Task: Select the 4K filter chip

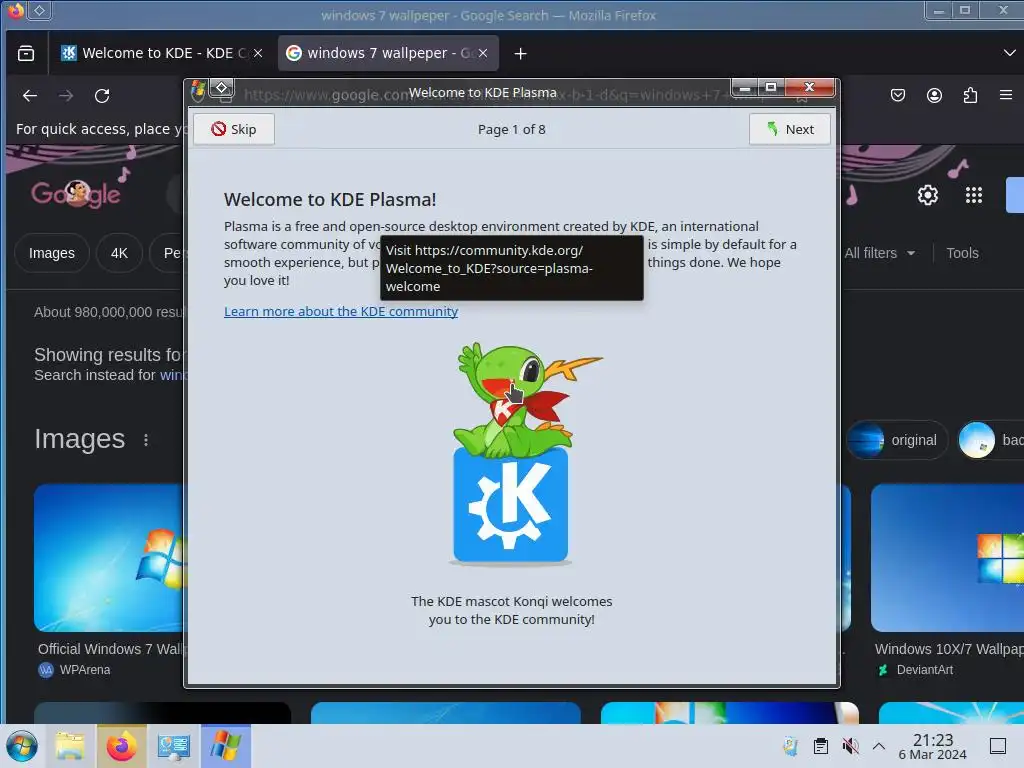Action: click(x=119, y=253)
